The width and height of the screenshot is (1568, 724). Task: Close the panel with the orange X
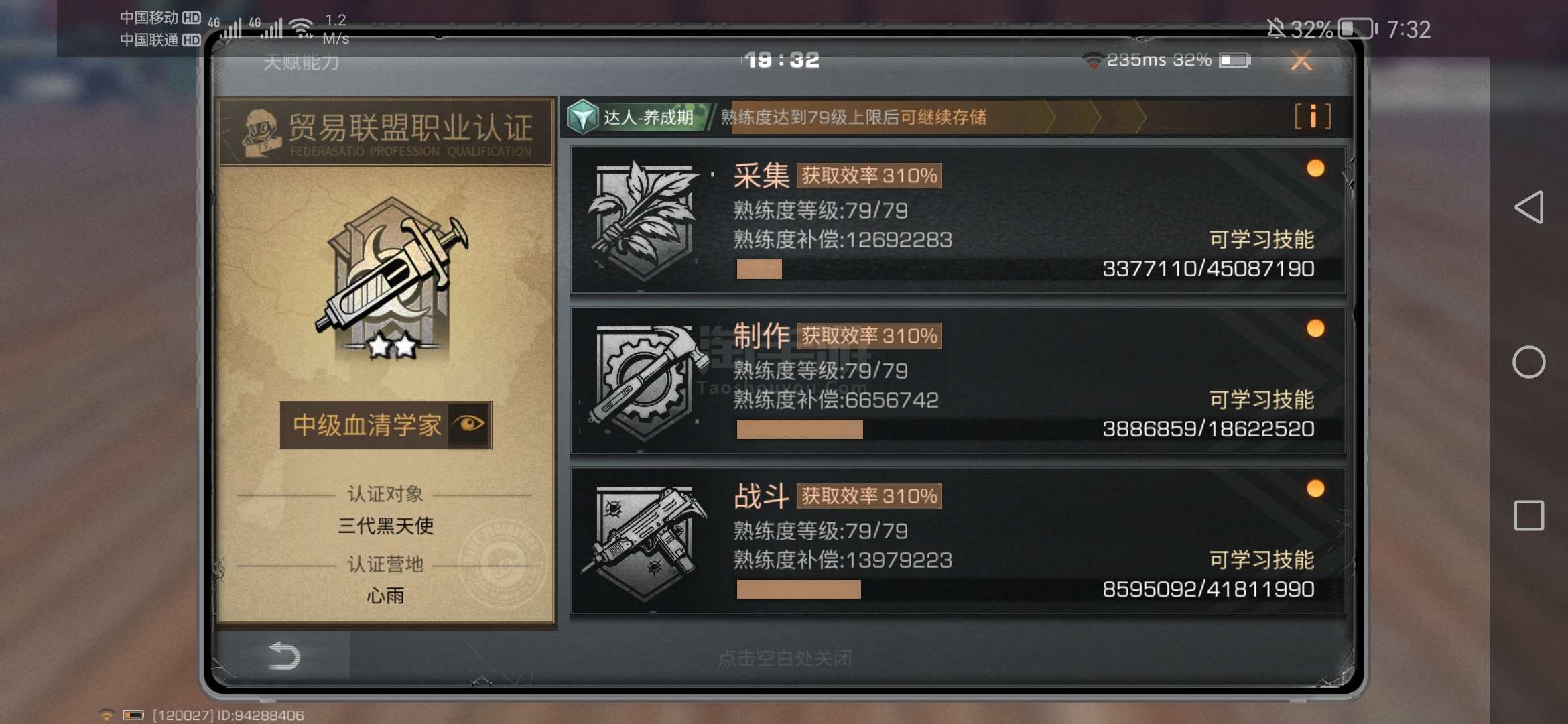(x=1301, y=61)
